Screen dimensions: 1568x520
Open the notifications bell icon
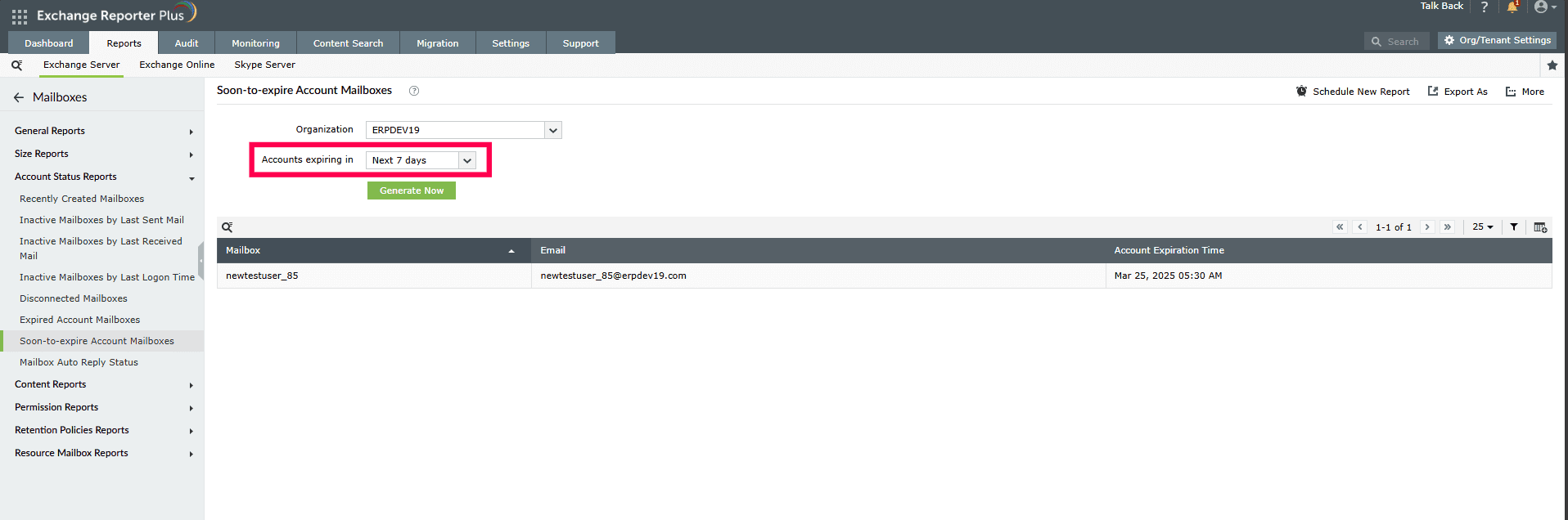pyautogui.click(x=1512, y=7)
